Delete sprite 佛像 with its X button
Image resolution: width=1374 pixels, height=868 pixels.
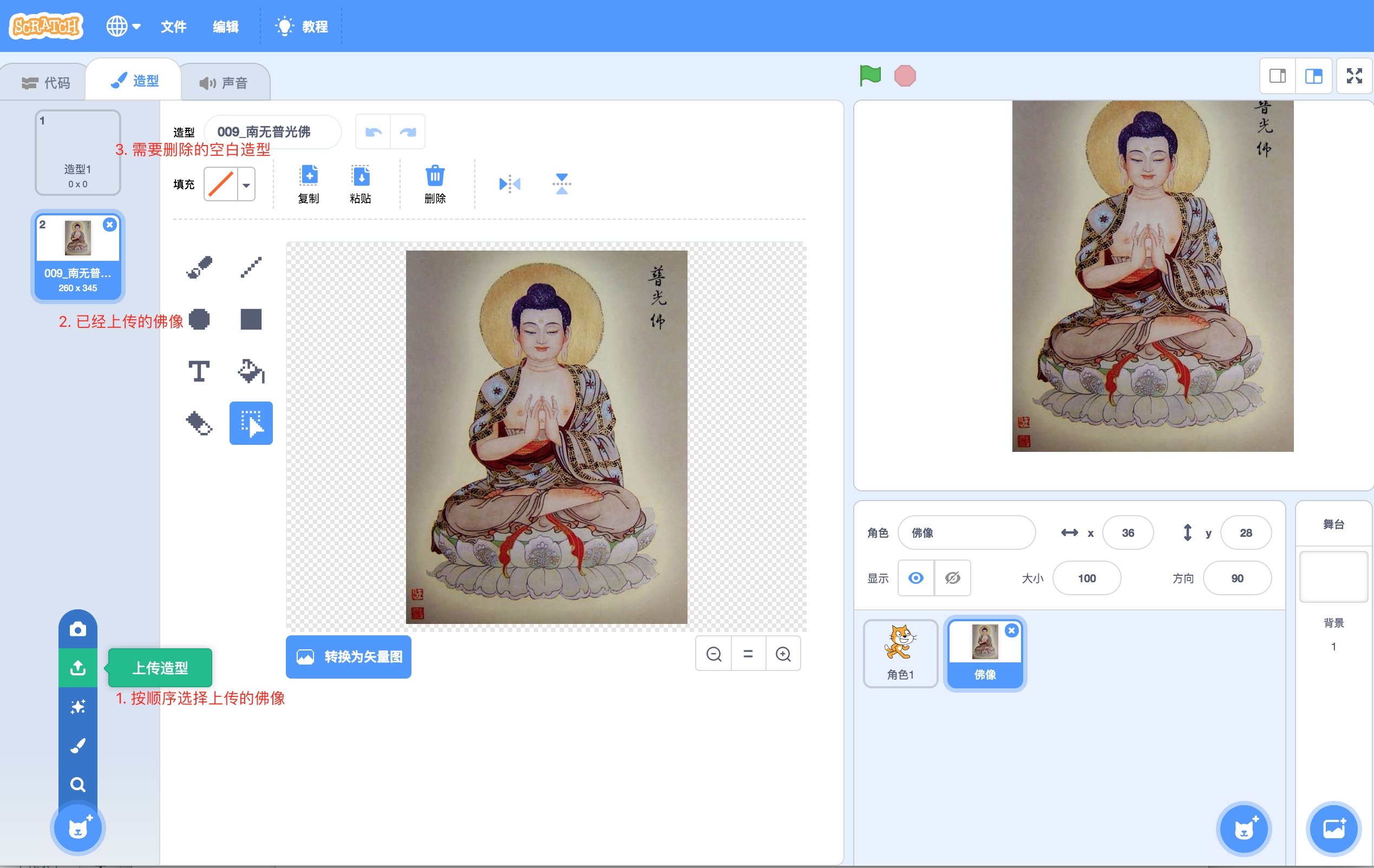tap(1012, 631)
